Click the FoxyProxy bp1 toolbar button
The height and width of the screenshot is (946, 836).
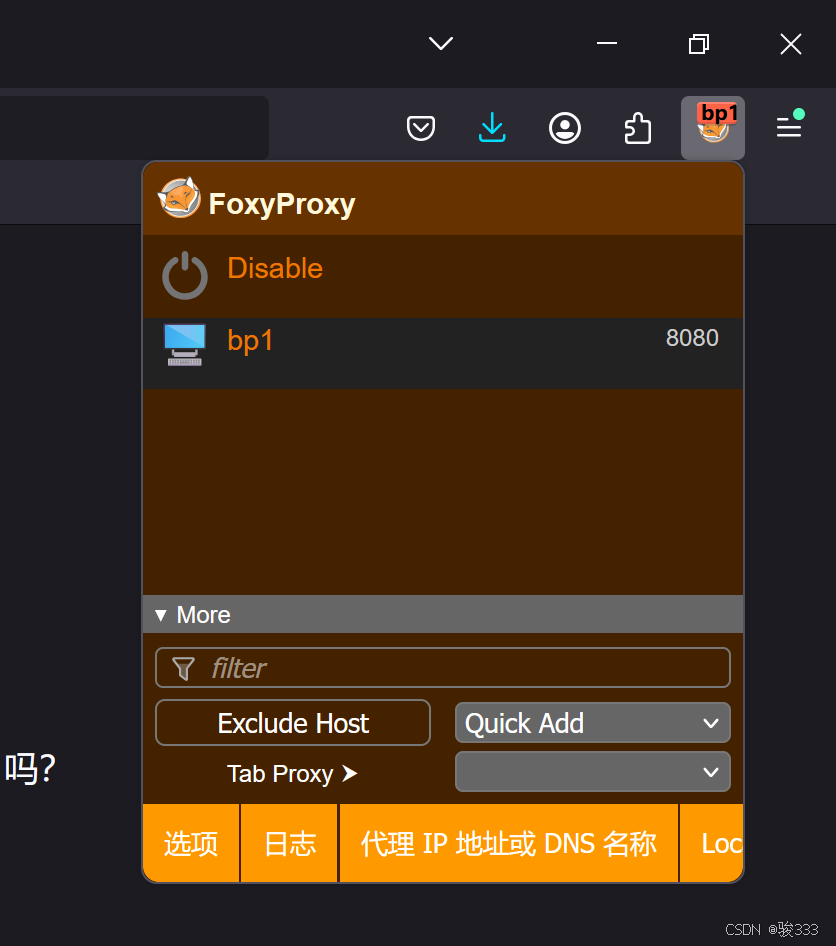click(713, 128)
